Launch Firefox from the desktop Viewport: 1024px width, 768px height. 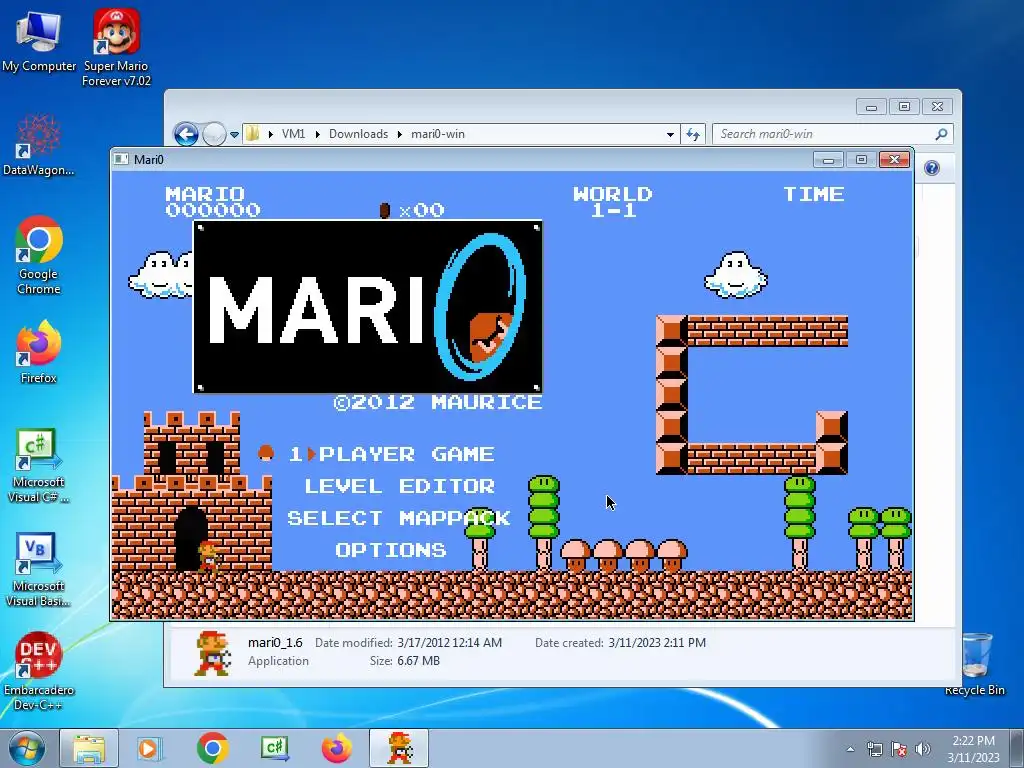coord(39,352)
